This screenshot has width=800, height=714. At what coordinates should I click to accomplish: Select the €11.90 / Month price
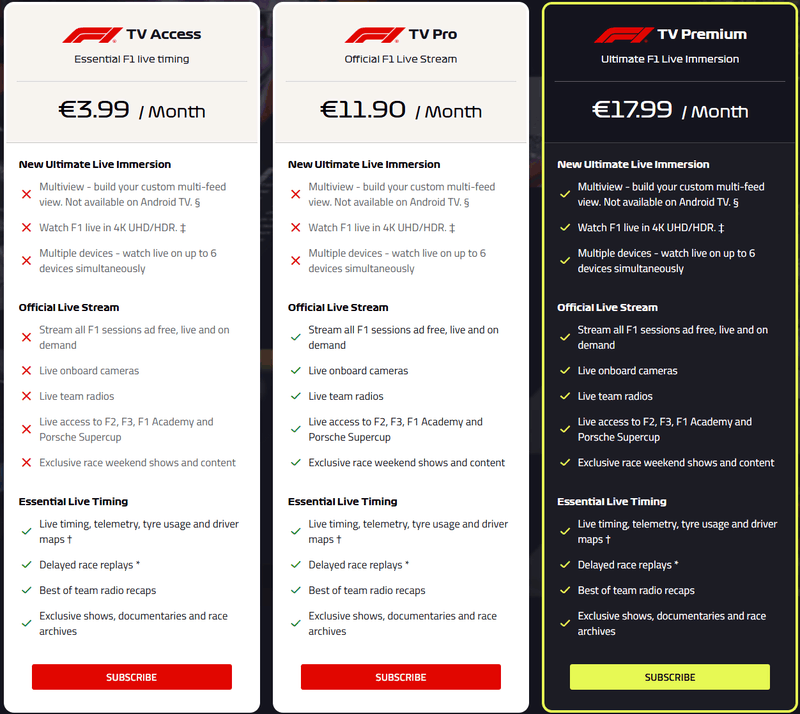(401, 110)
